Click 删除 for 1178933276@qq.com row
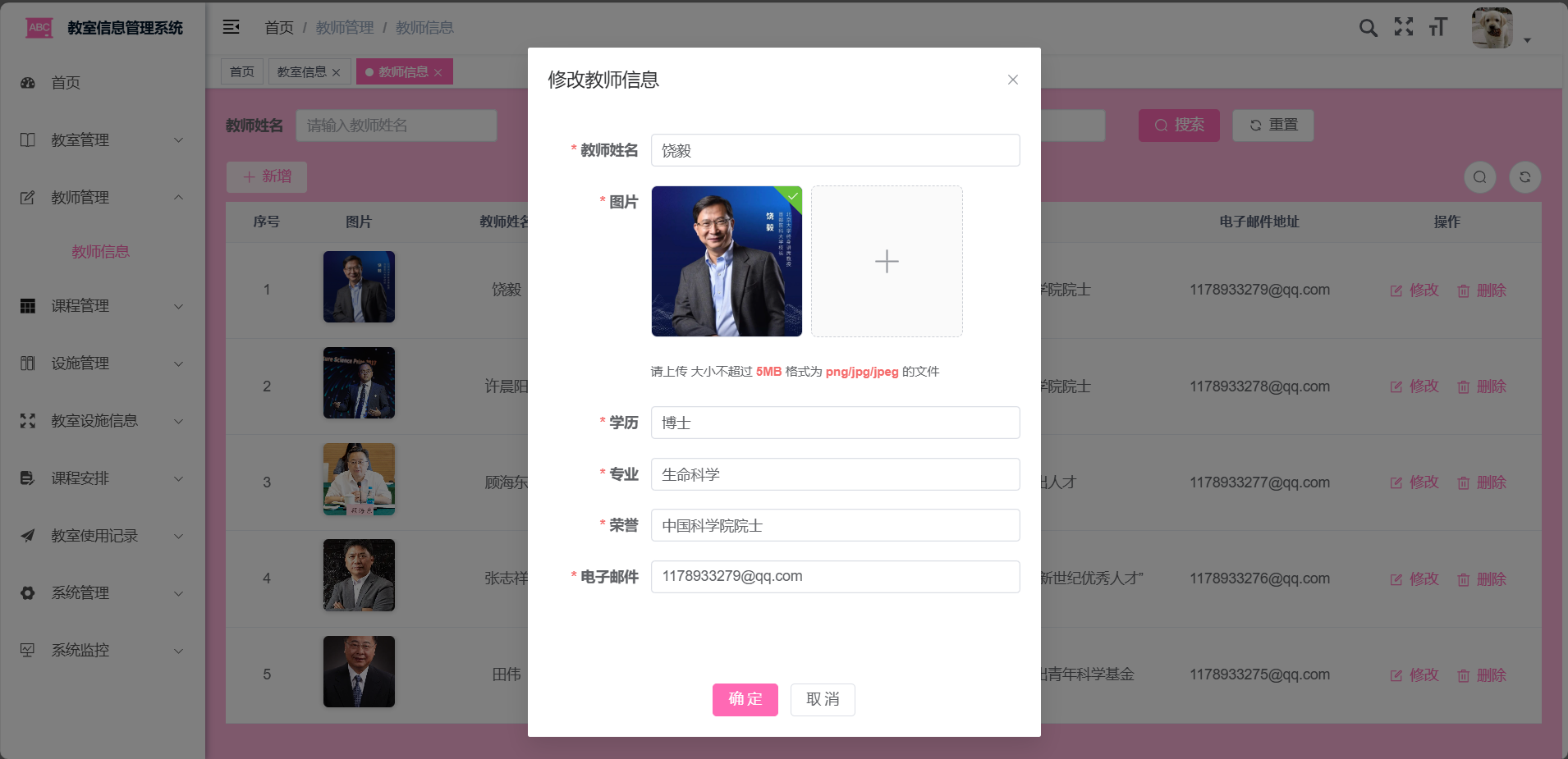 point(1482,579)
